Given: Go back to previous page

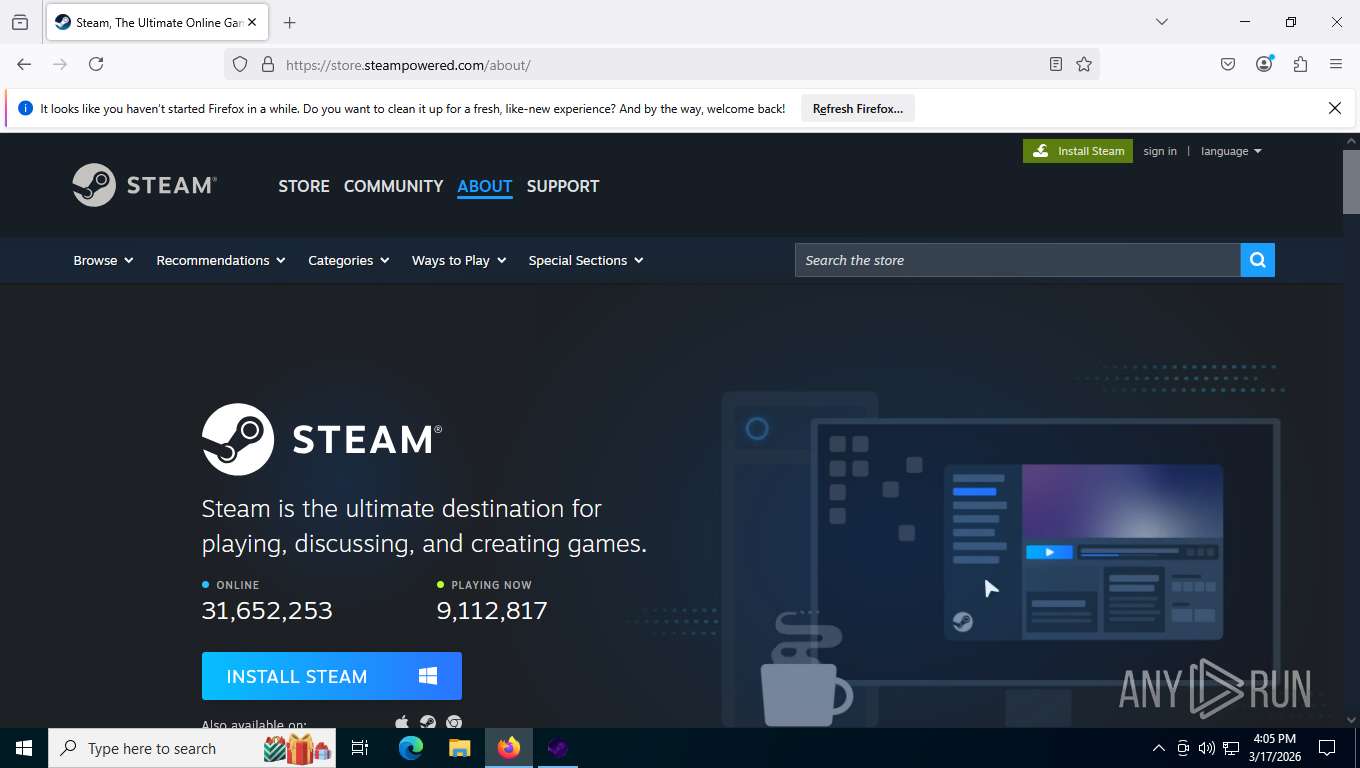Looking at the screenshot, I should [x=24, y=64].
